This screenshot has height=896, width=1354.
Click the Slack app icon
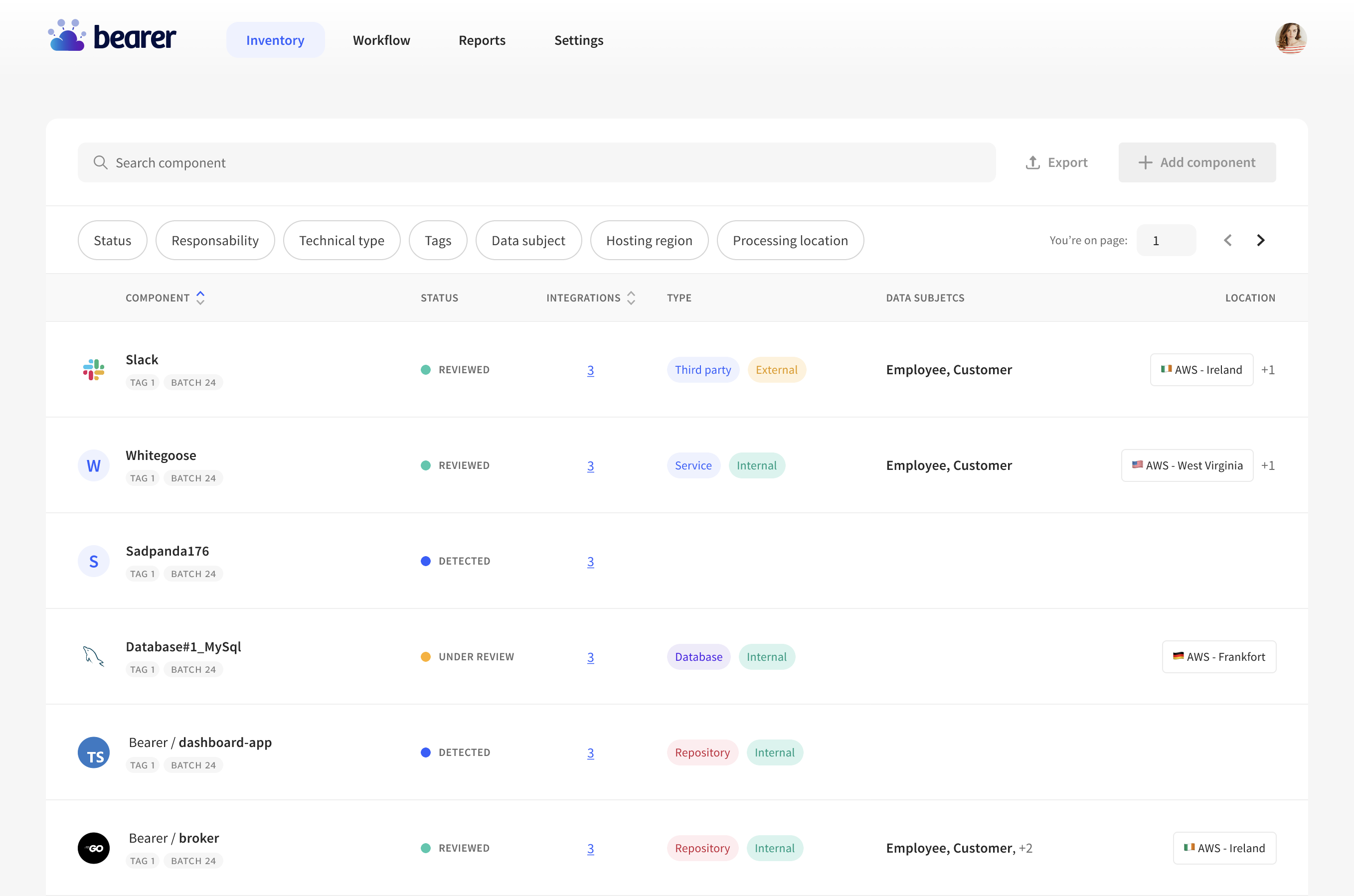tap(94, 370)
